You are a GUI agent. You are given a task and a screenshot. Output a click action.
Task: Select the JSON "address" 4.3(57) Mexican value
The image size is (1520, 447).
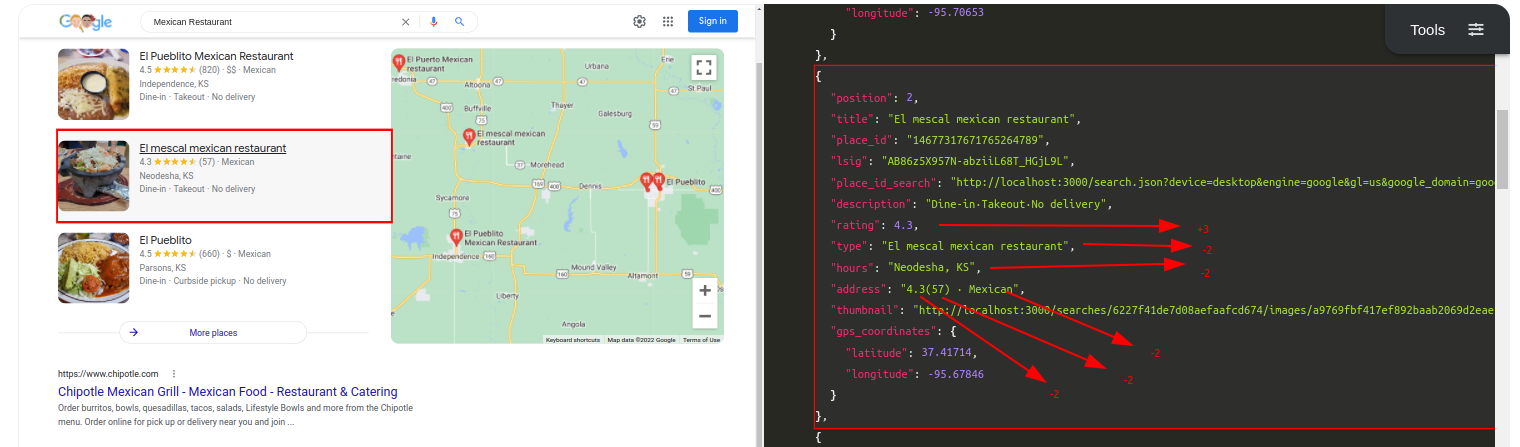pyautogui.click(x=959, y=289)
